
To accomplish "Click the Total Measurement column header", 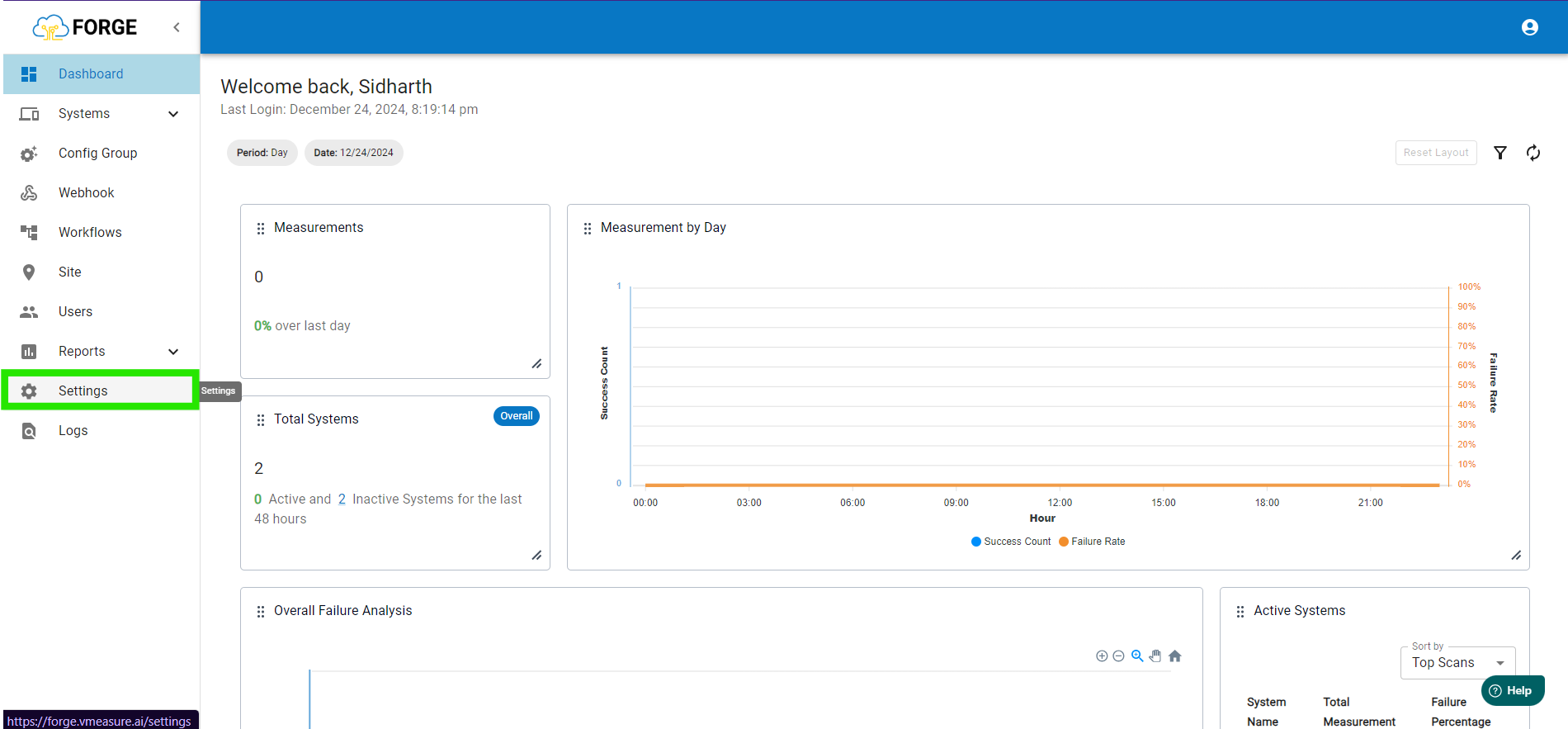I will pyautogui.click(x=1359, y=712).
